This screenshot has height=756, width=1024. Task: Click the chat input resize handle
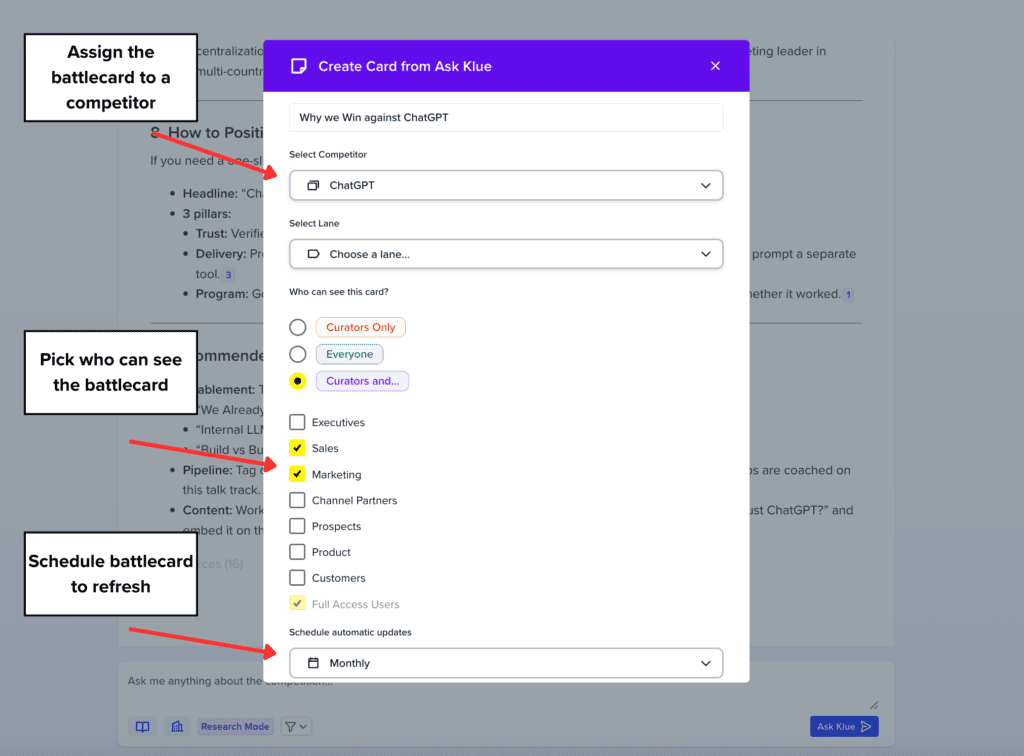[x=874, y=705]
